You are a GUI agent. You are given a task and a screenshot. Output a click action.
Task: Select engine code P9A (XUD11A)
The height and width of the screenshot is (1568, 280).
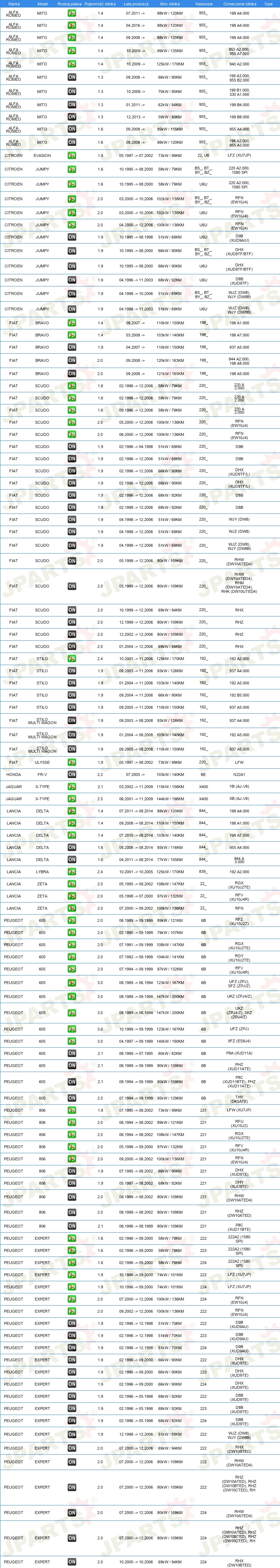pos(239,1054)
